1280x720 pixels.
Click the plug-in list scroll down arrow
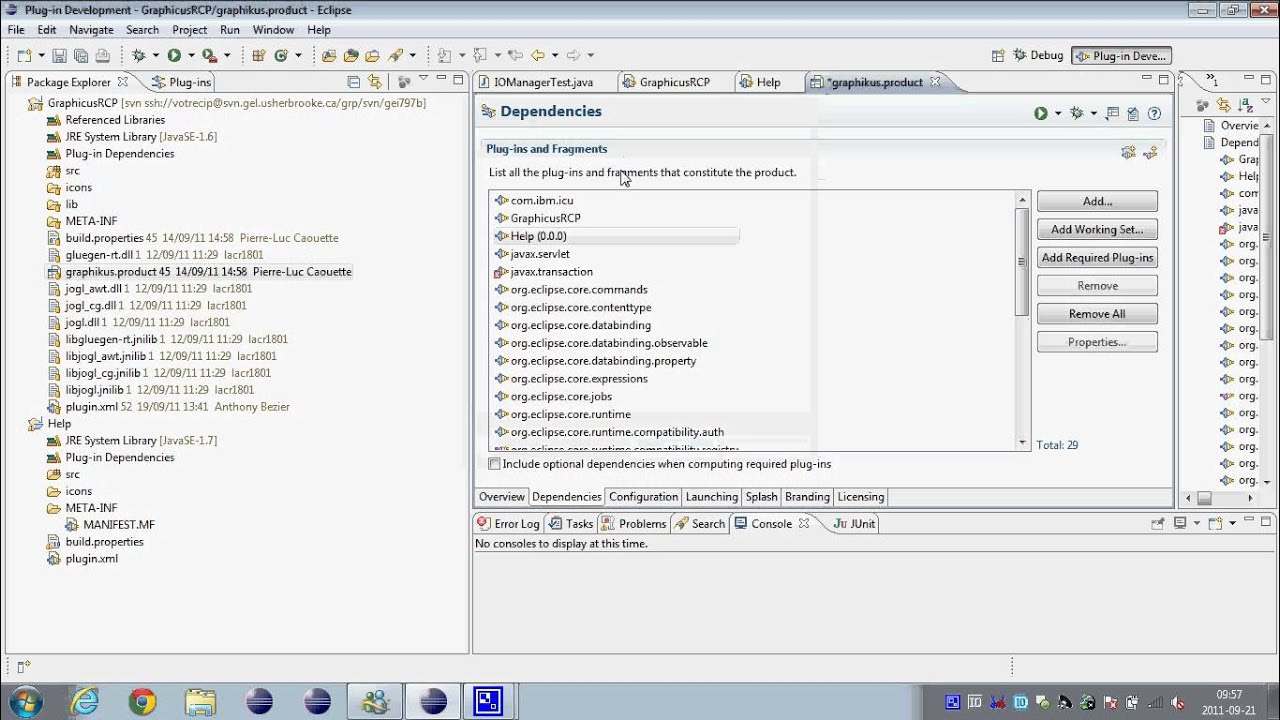click(1022, 442)
